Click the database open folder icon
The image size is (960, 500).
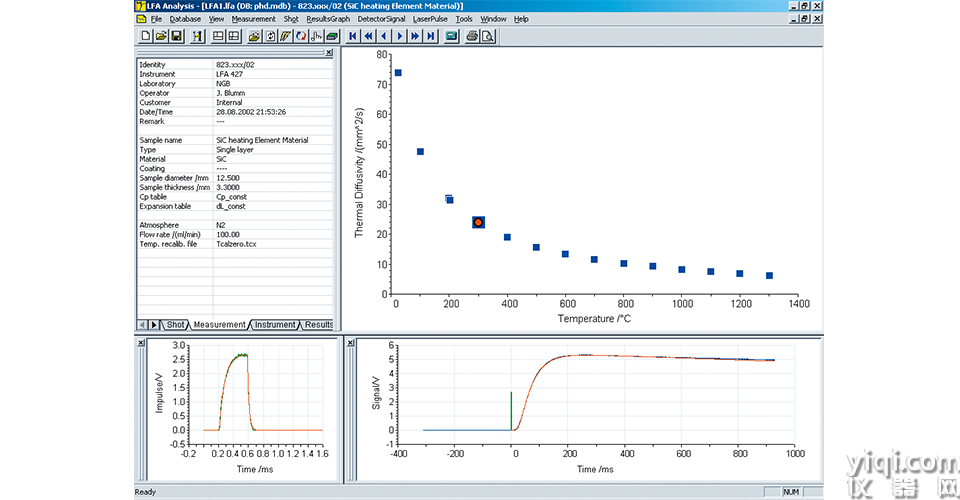click(x=254, y=36)
